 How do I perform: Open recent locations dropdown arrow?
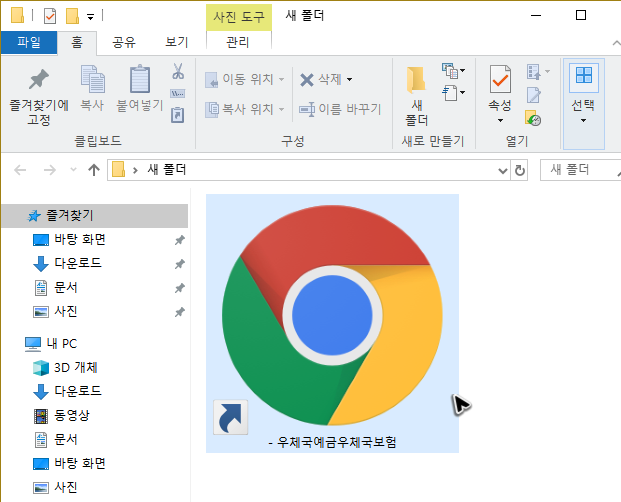[x=73, y=170]
